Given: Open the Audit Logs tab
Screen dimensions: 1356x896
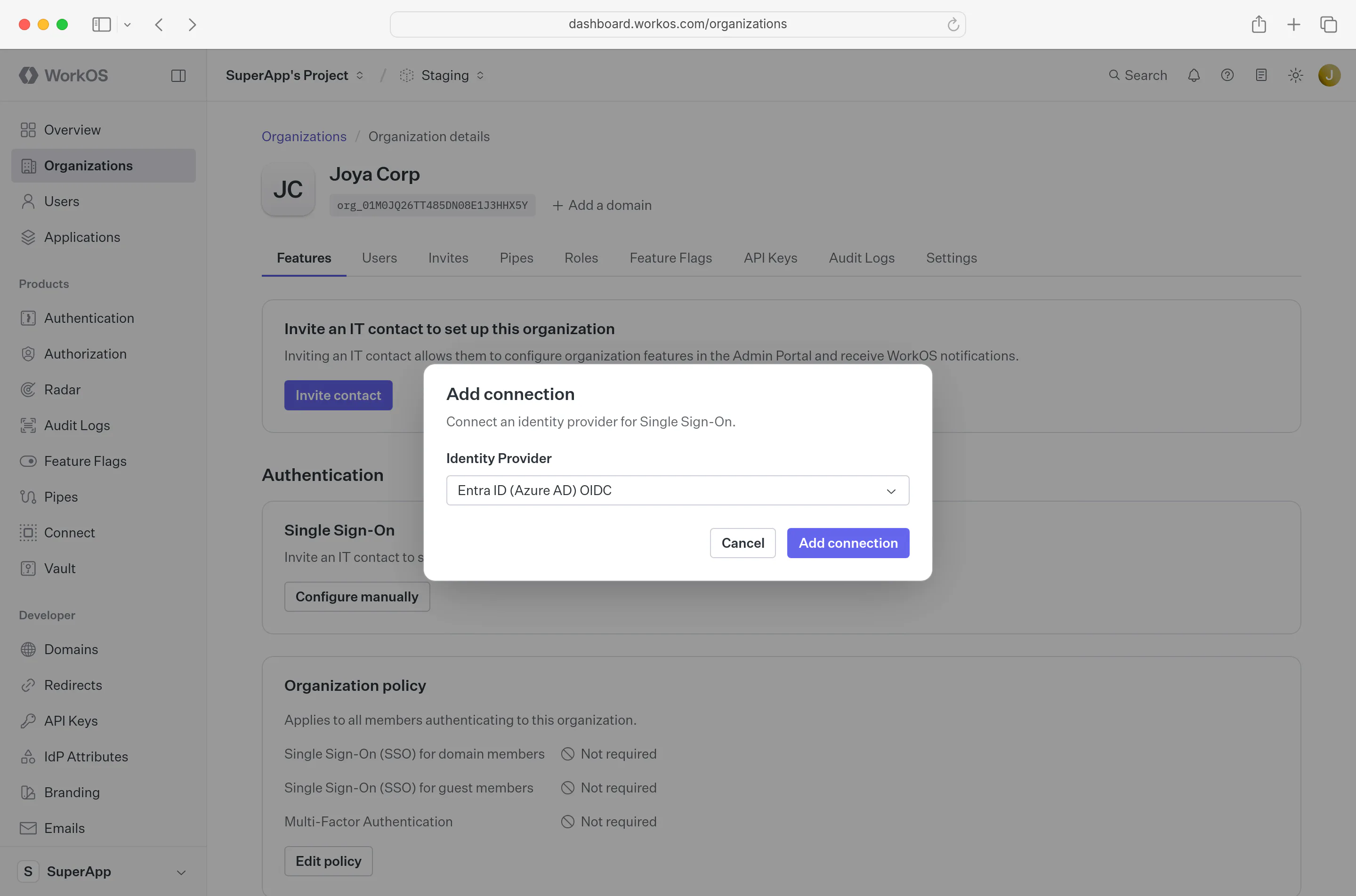Looking at the screenshot, I should click(x=862, y=258).
